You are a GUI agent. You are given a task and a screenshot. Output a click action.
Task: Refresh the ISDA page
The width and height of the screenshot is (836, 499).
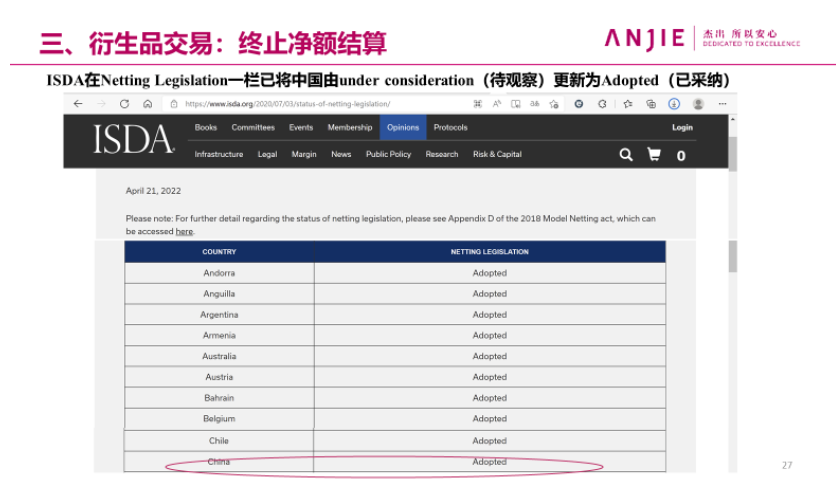coord(124,104)
